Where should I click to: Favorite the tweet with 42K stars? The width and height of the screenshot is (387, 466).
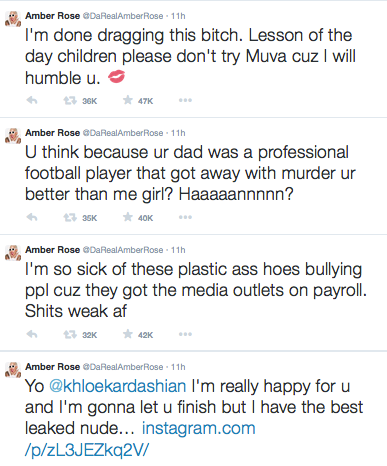click(x=128, y=334)
